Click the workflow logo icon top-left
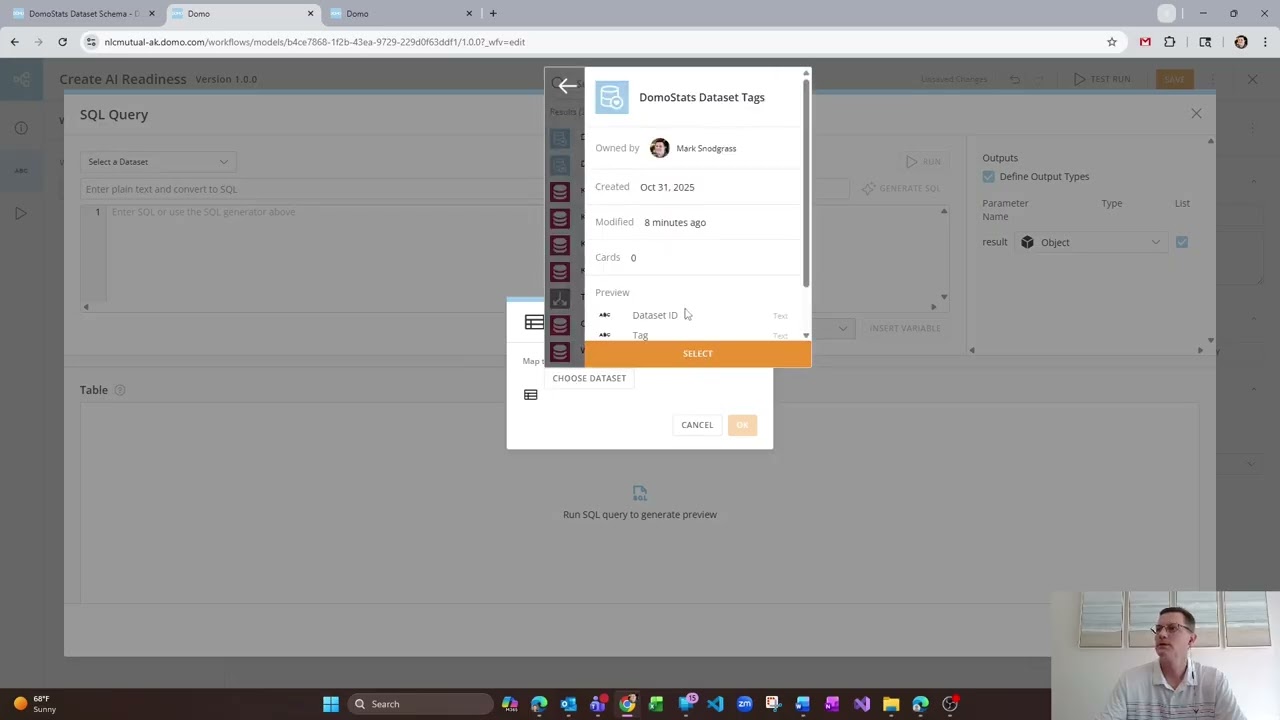1280x720 pixels. coord(21,79)
